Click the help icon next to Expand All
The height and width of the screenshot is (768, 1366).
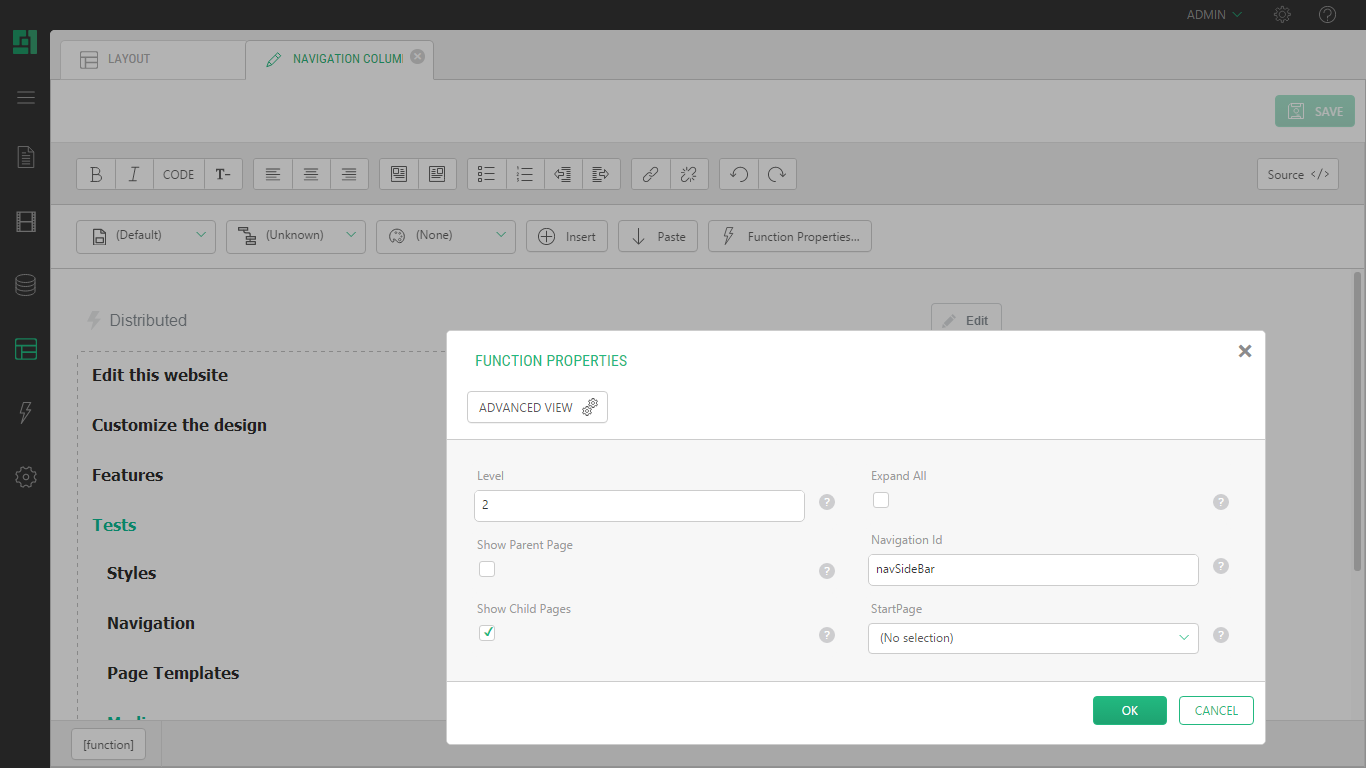pos(1221,502)
